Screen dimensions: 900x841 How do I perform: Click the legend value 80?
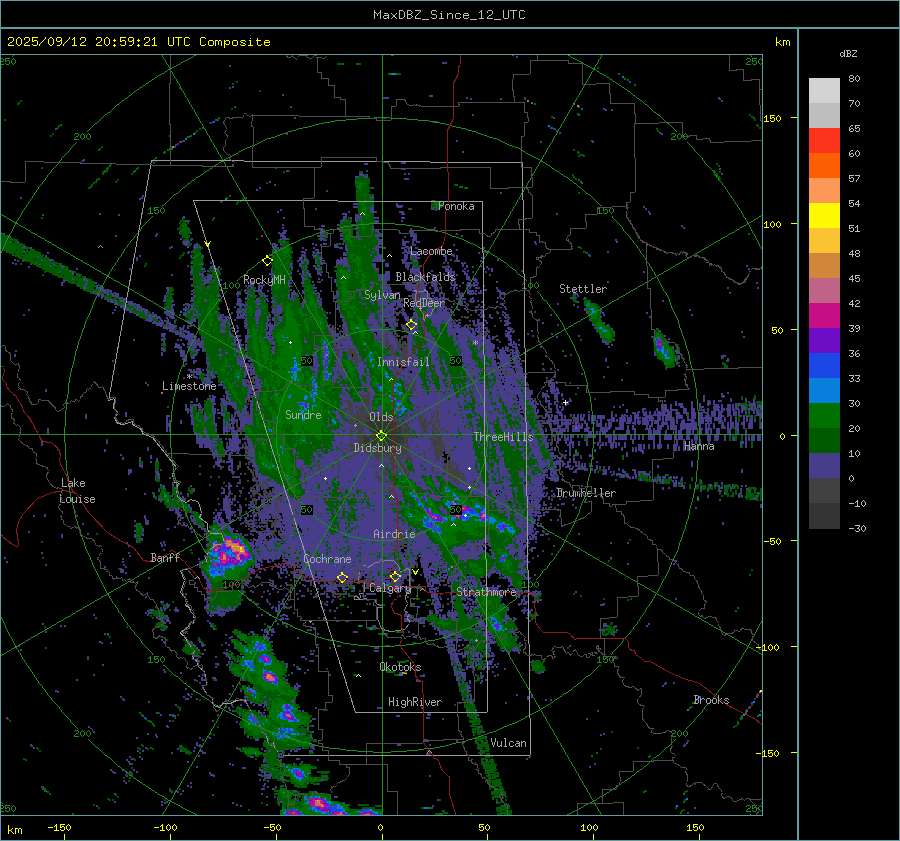(x=854, y=79)
